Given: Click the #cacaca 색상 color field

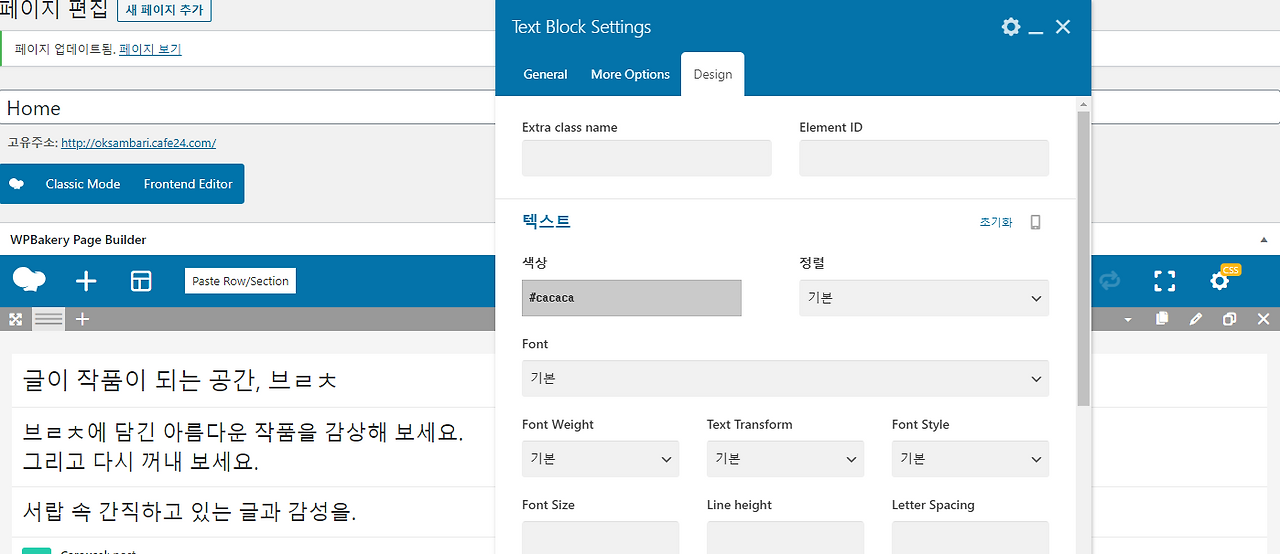Looking at the screenshot, I should point(632,298).
